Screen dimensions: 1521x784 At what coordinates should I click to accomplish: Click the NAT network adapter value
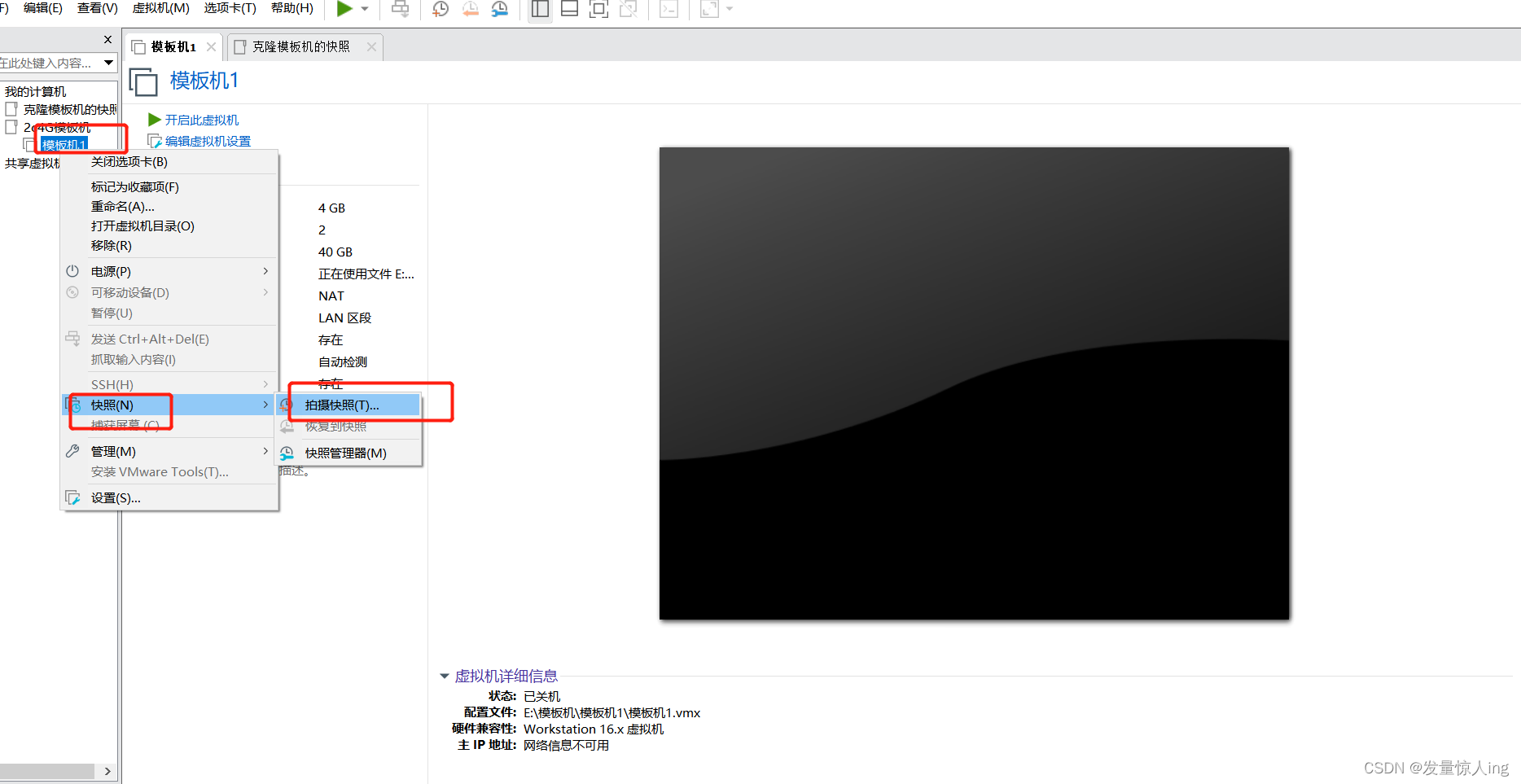coord(331,296)
